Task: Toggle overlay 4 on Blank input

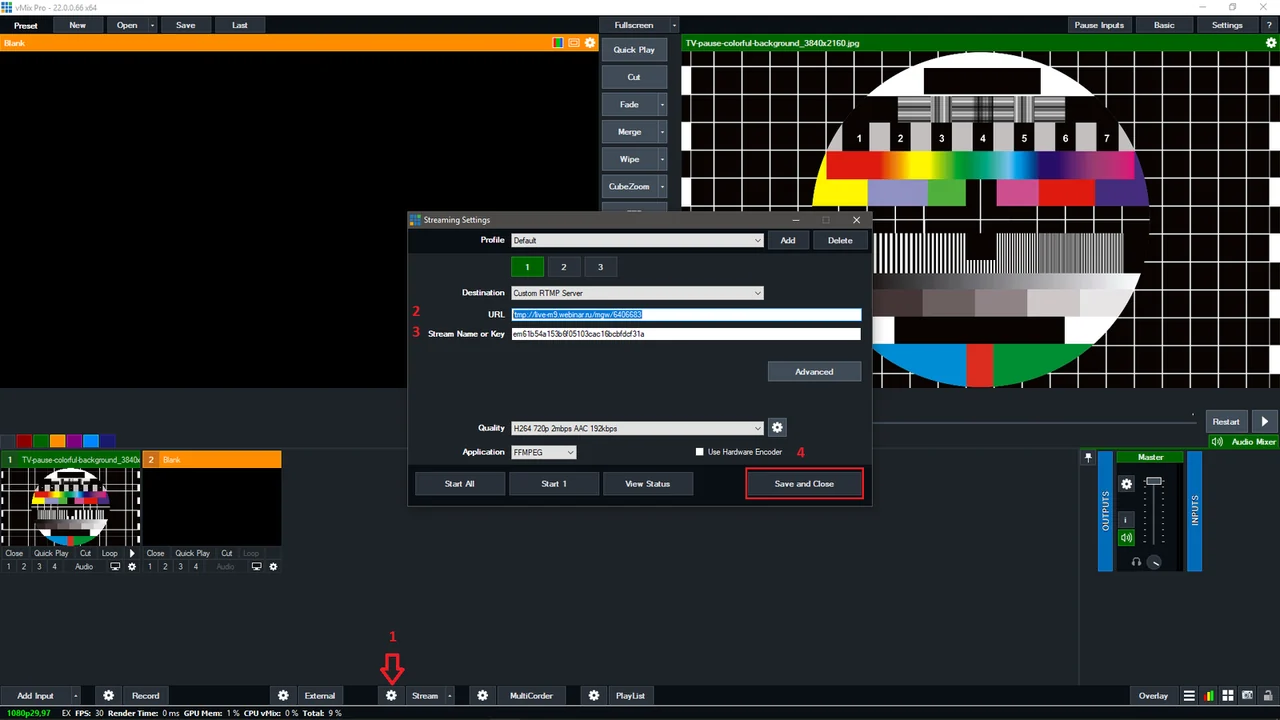Action: [x=196, y=567]
